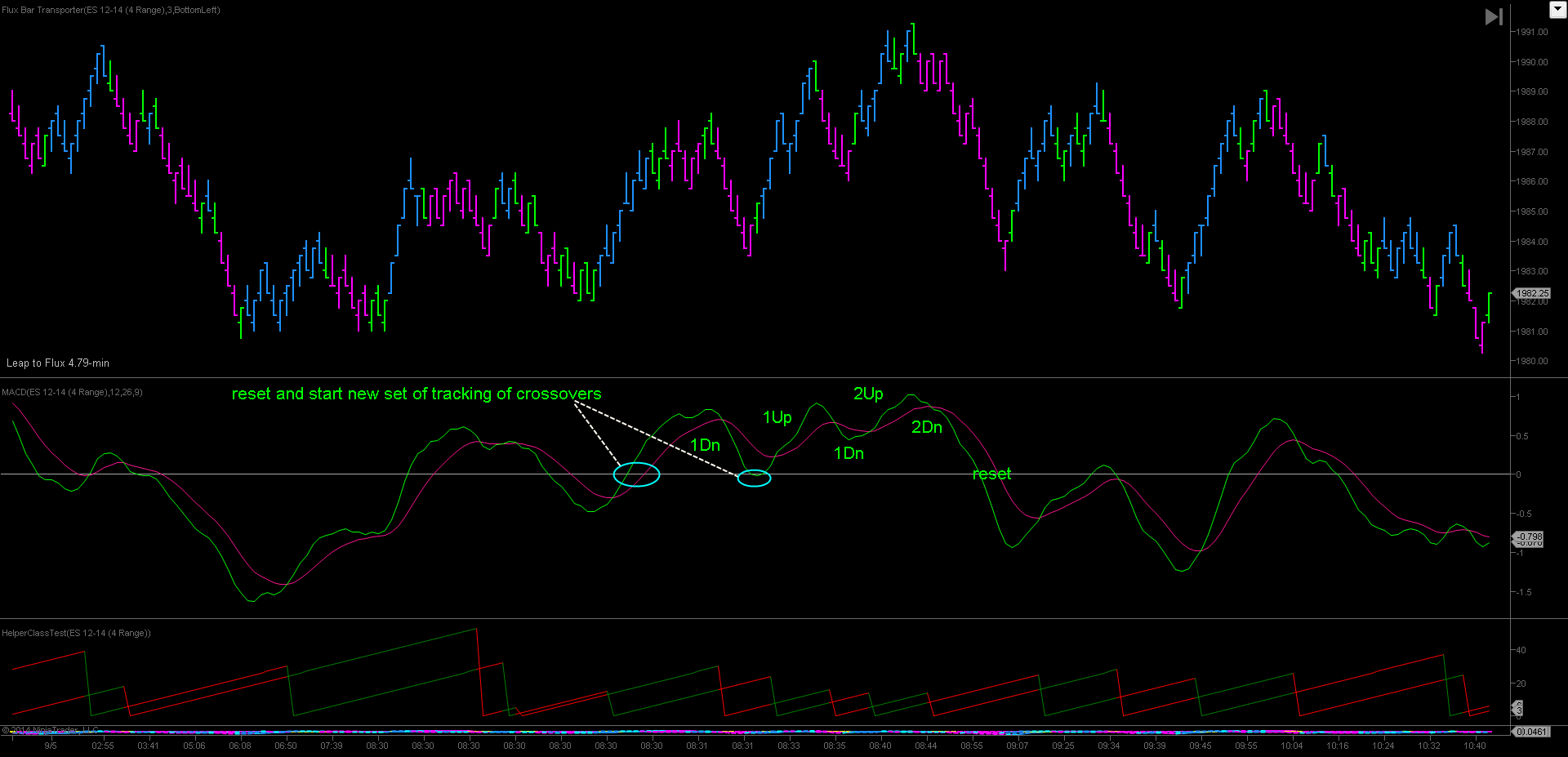Viewport: 1568px width, 757px height.
Task: Select the '2Up' chart annotation
Action: point(868,394)
